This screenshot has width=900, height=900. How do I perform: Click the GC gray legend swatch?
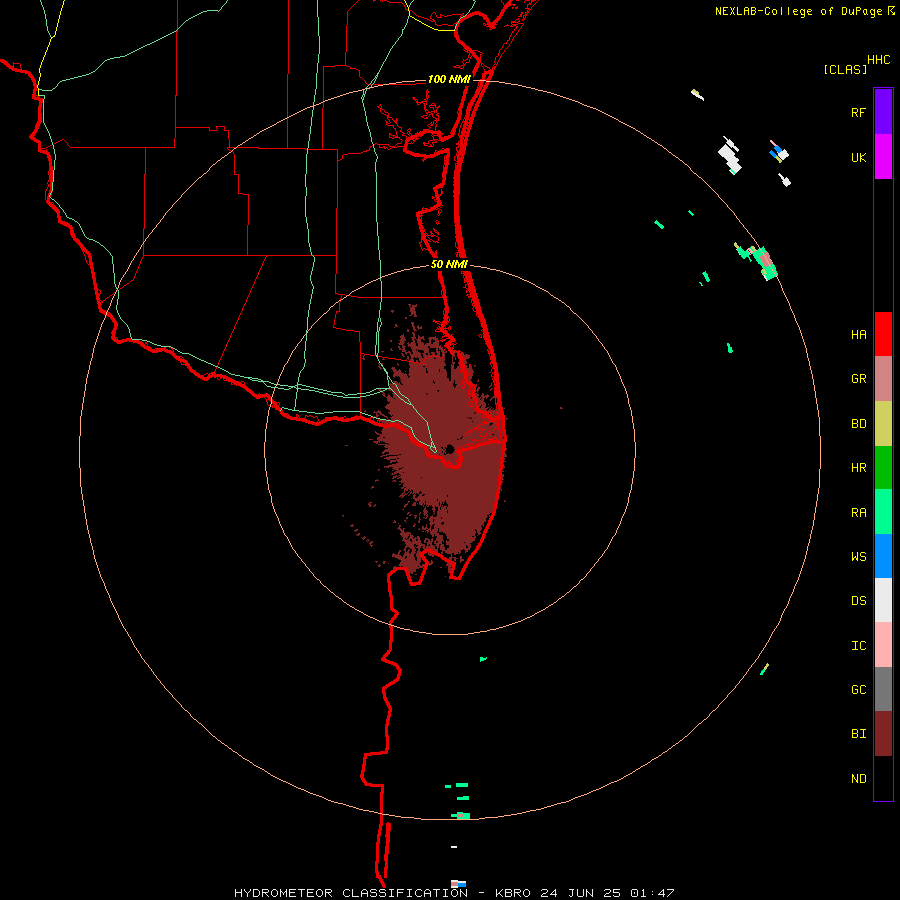[883, 689]
